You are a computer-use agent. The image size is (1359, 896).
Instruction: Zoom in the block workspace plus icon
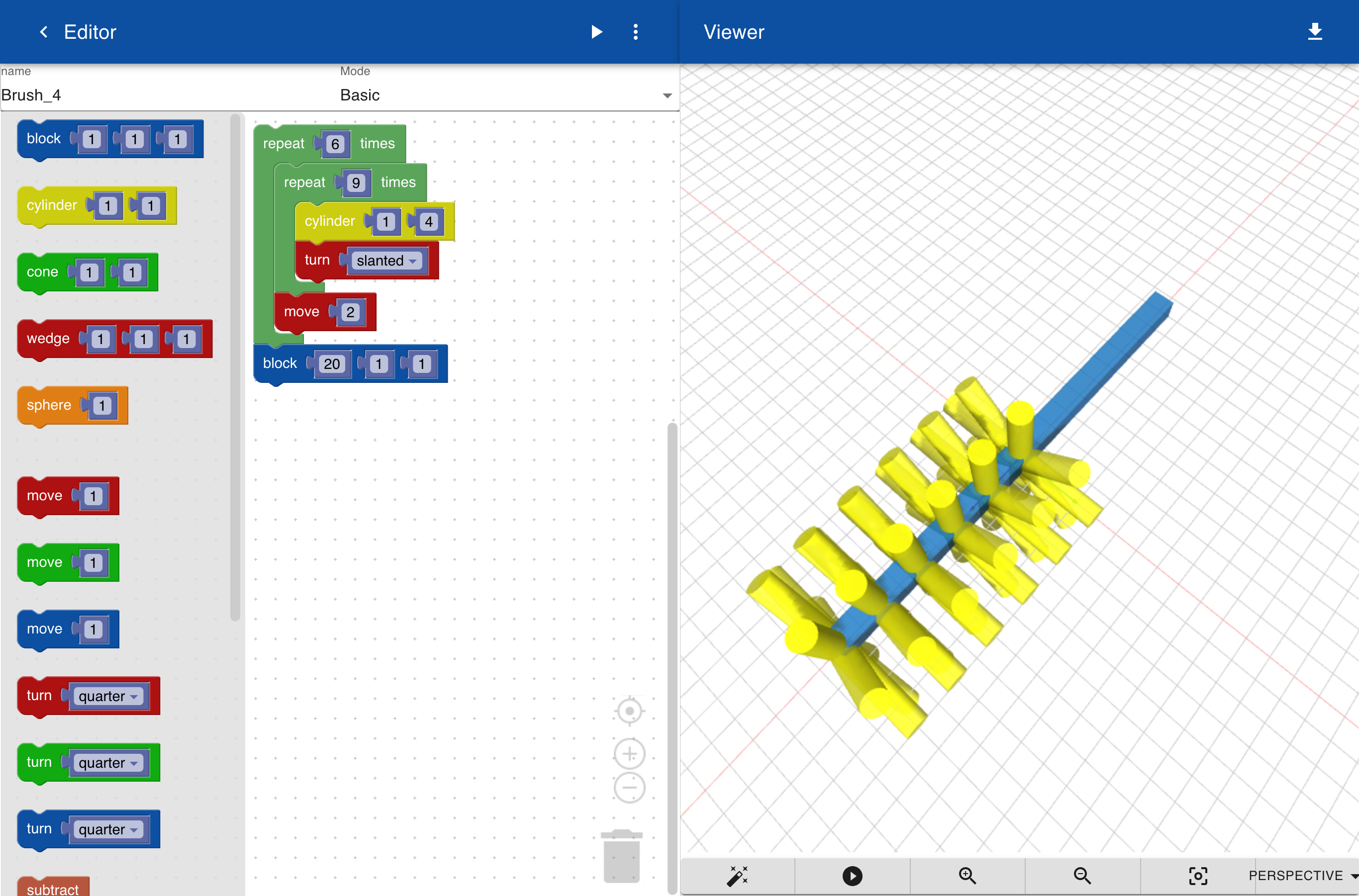[x=629, y=754]
